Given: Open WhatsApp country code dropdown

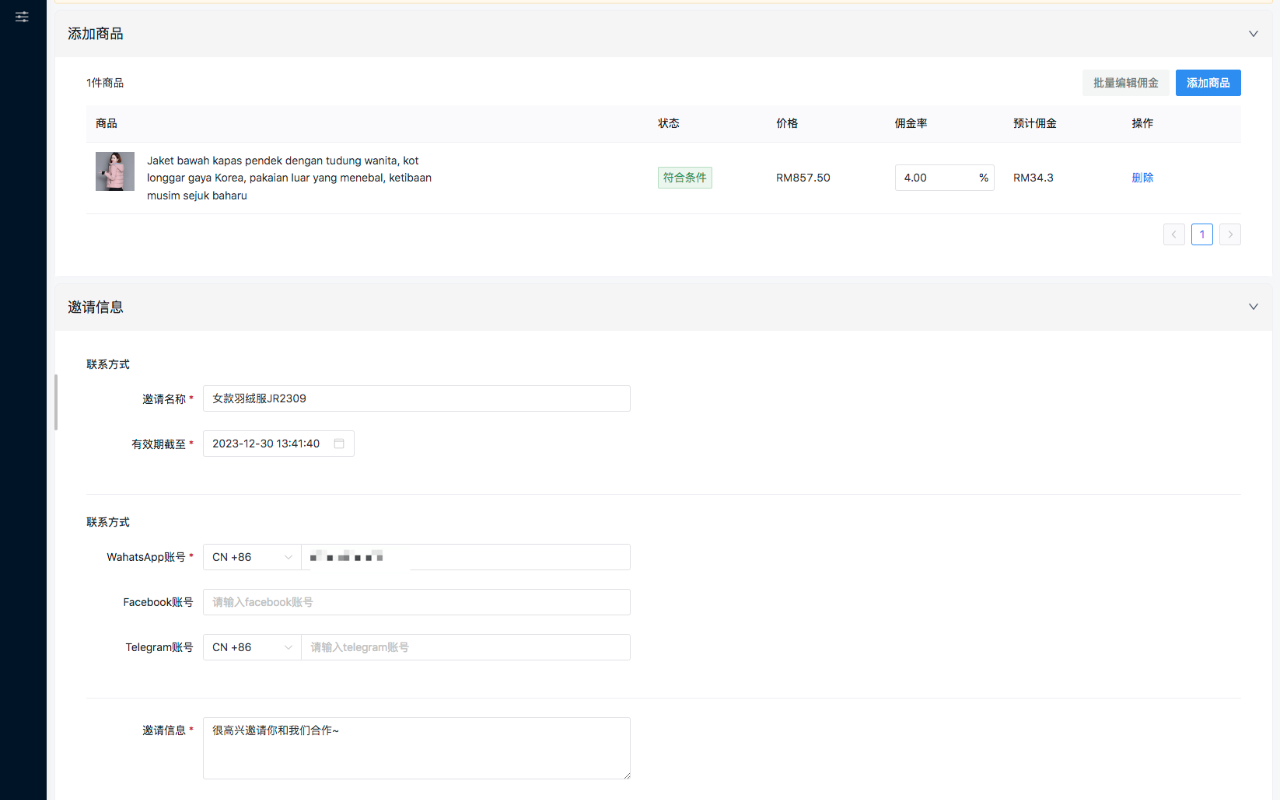Looking at the screenshot, I should [252, 557].
